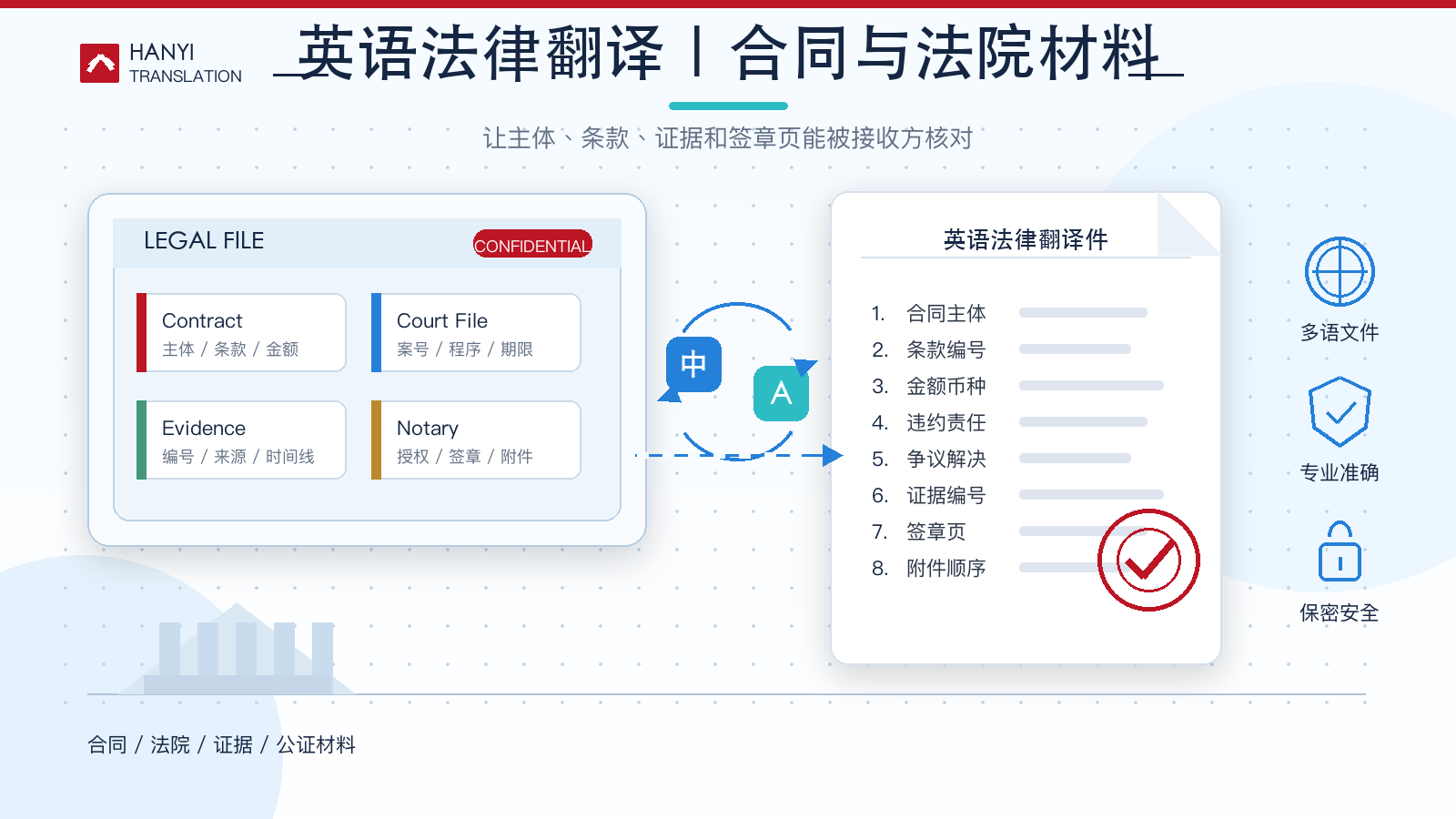The width and height of the screenshot is (1456, 819).
Task: Click the Notary subtext 授权 / 签章 / 附件
Action: [465, 457]
